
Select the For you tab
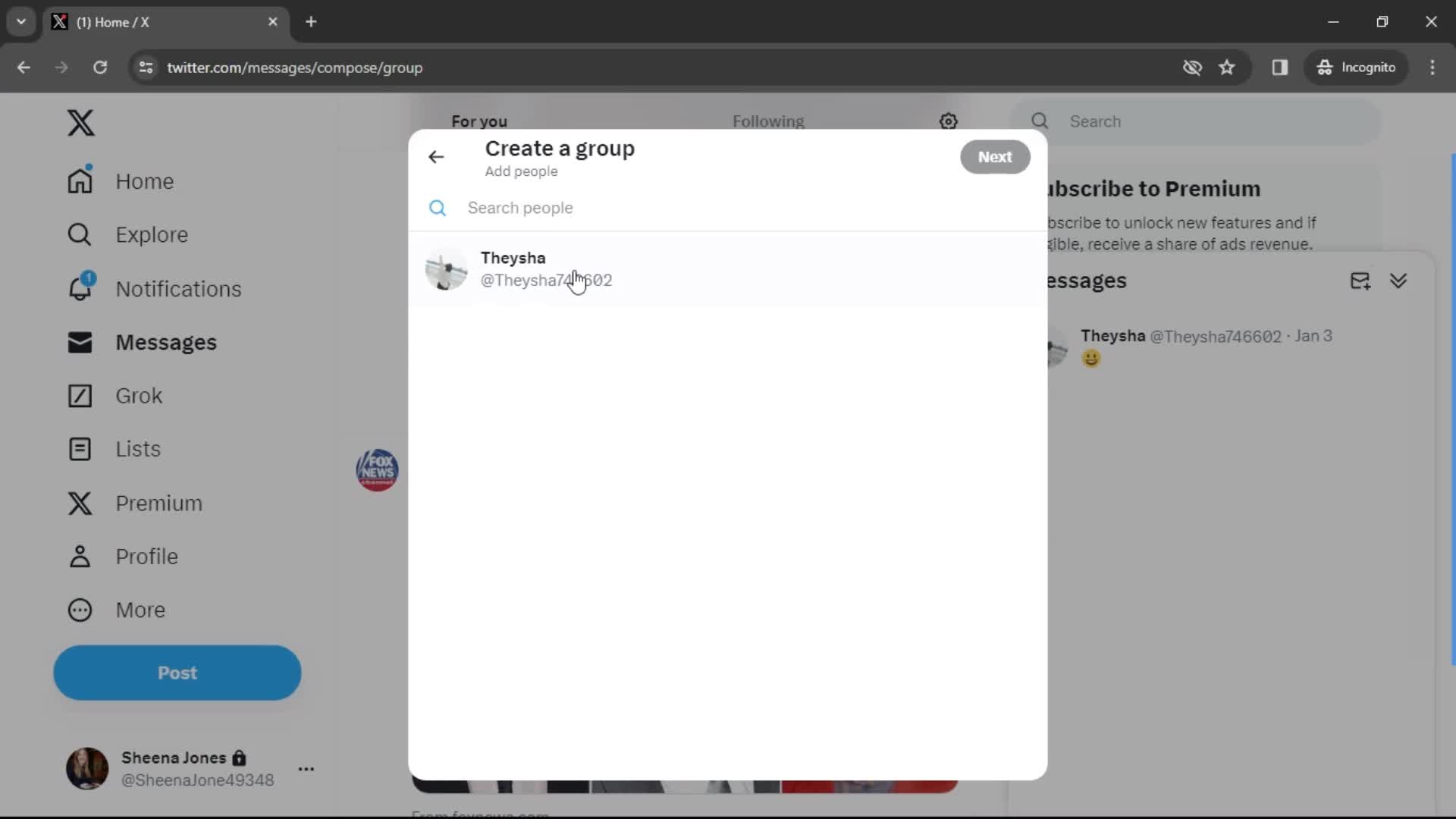(479, 121)
